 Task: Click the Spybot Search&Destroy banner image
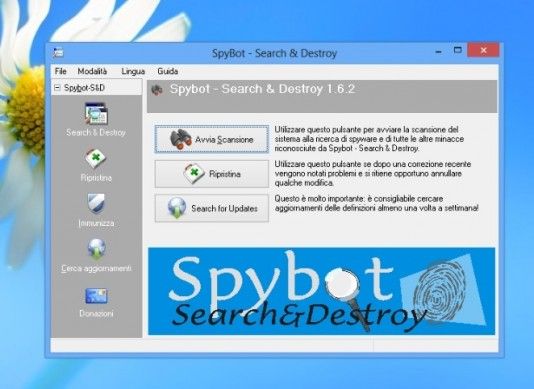click(321, 291)
